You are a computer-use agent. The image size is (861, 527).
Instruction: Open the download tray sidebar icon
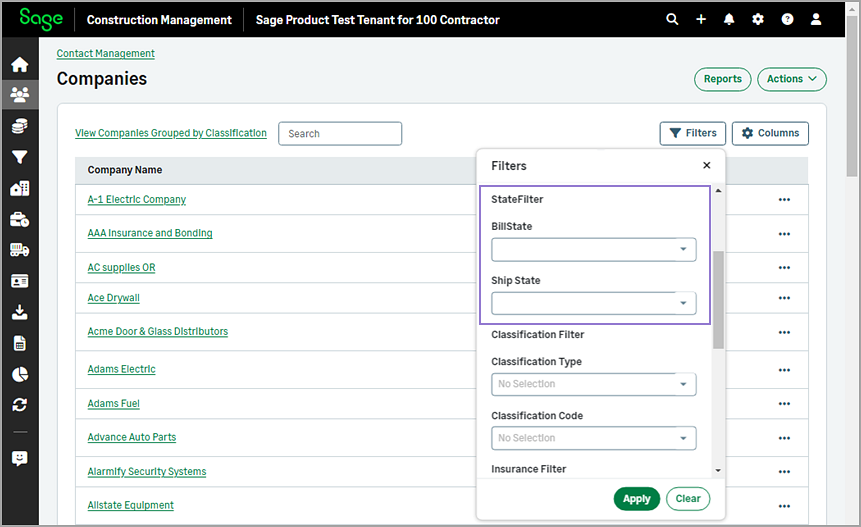[x=20, y=312]
